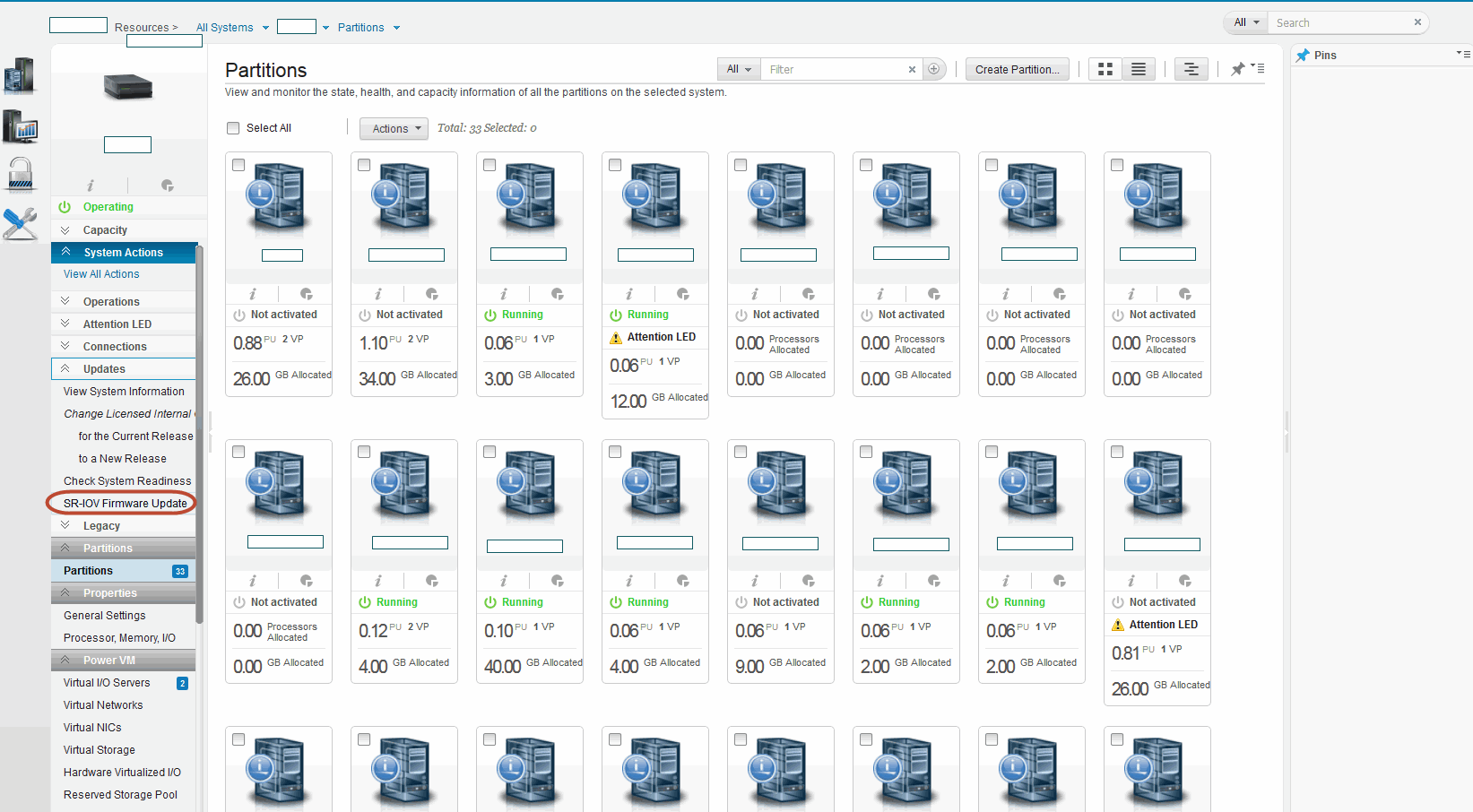This screenshot has width=1473, height=812.
Task: Select the checkbox on the last top-row partition
Action: [x=1117, y=165]
